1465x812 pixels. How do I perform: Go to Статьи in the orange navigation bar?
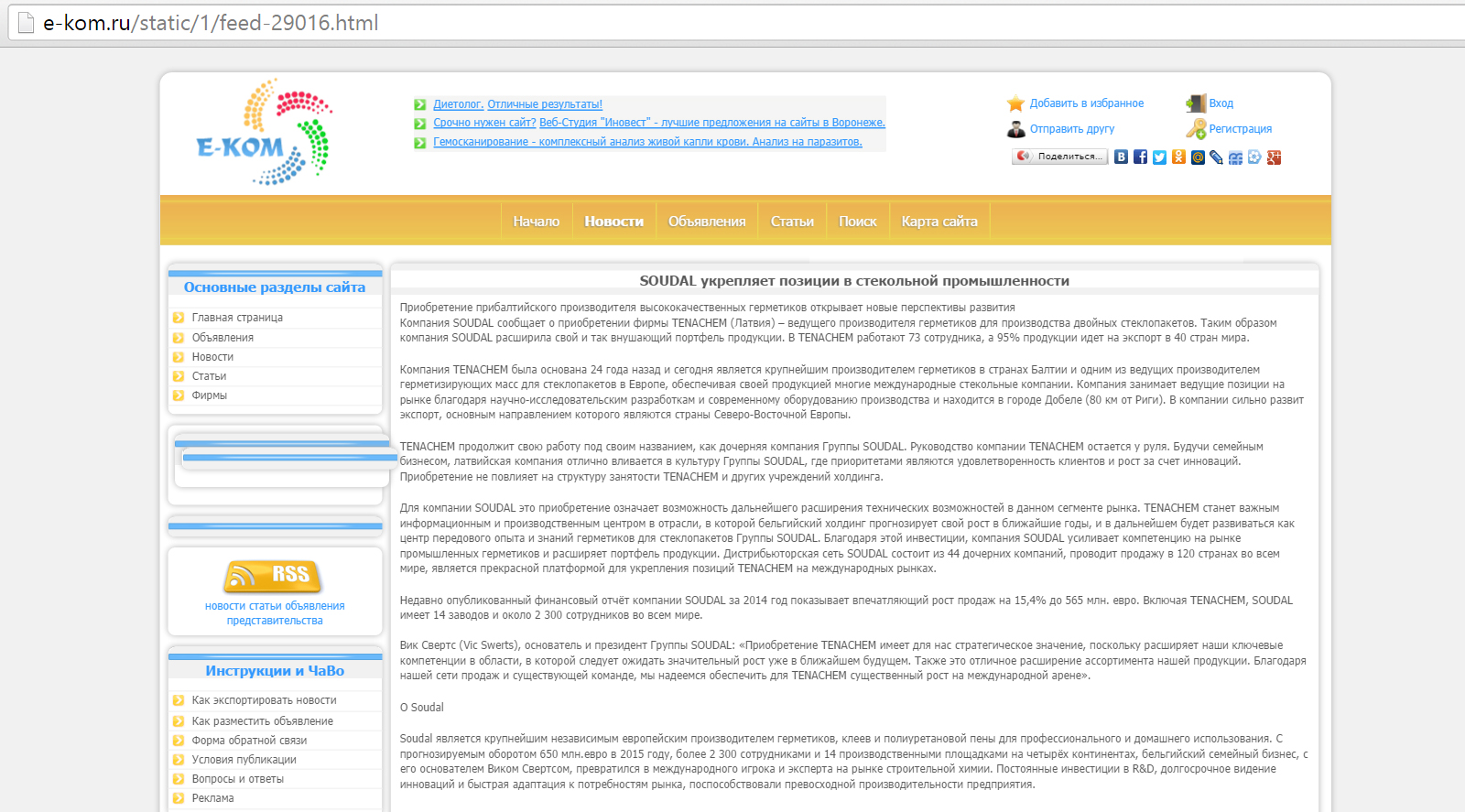coord(792,222)
